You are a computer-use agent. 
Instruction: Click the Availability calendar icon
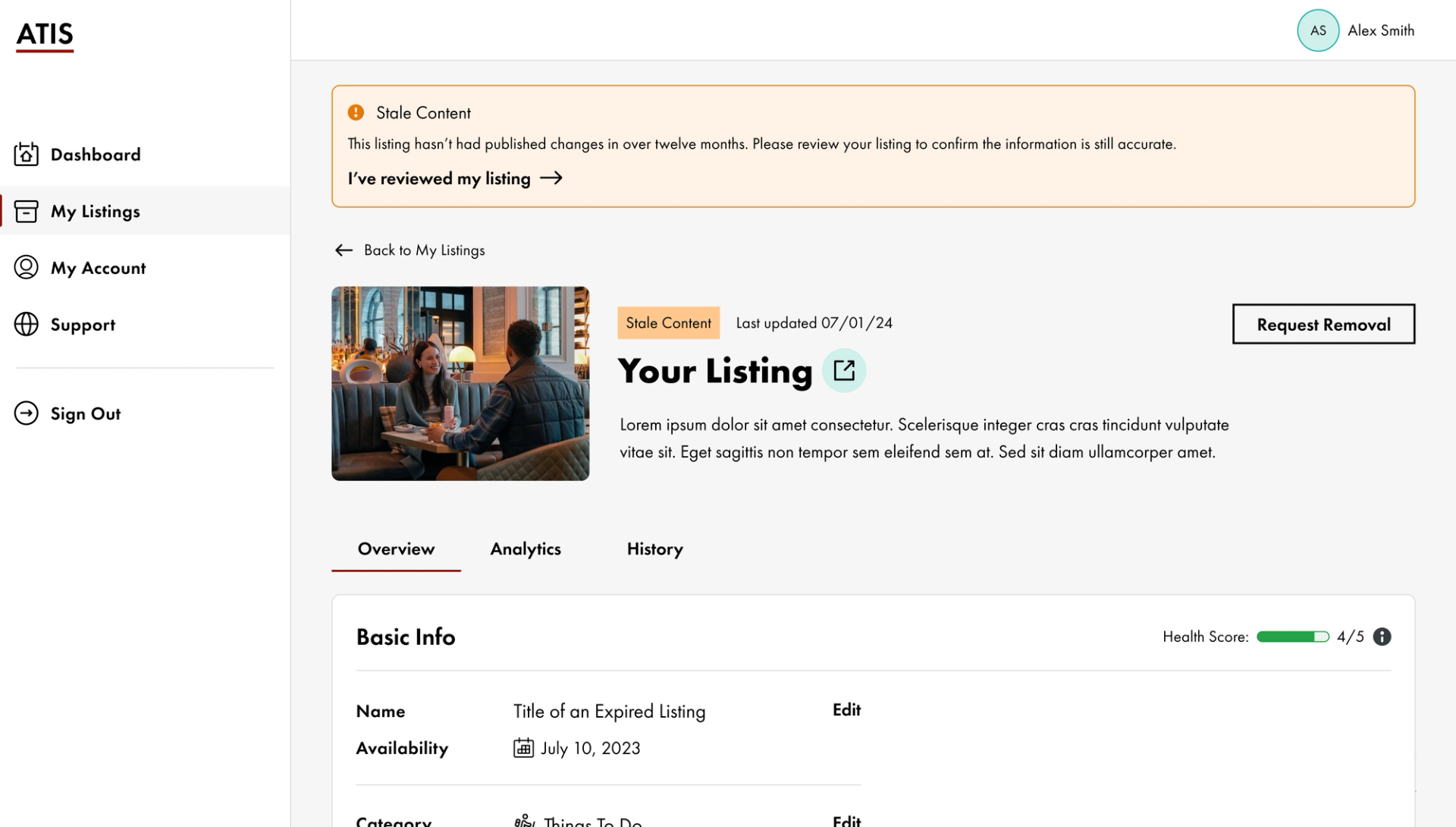(x=523, y=748)
